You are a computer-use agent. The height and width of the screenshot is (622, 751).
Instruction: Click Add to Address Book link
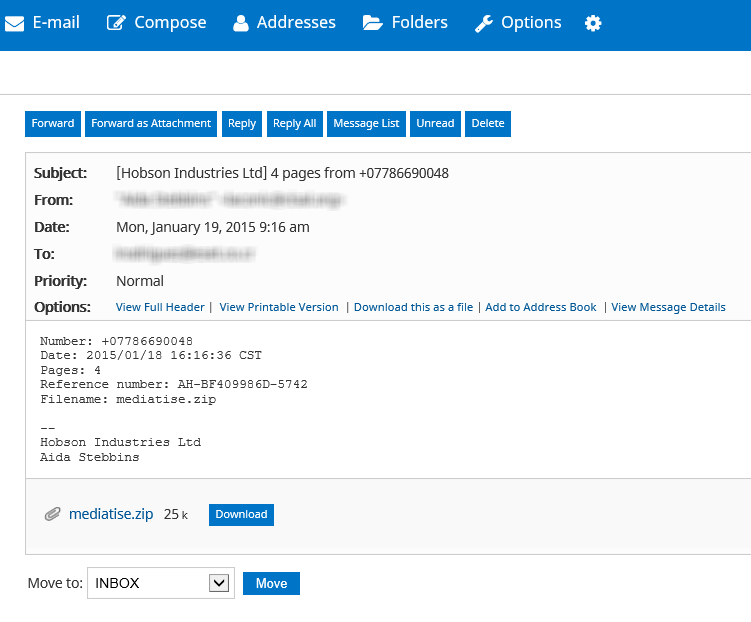541,307
